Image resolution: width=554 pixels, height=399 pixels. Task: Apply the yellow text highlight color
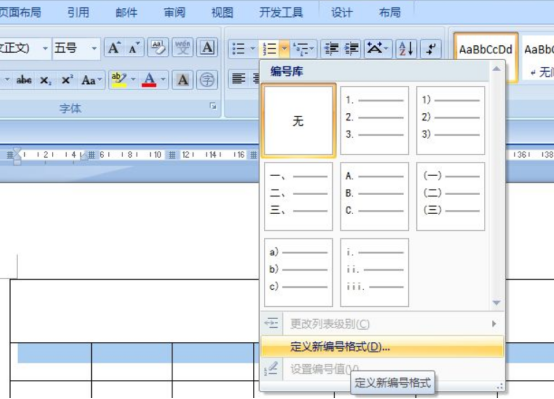(119, 80)
